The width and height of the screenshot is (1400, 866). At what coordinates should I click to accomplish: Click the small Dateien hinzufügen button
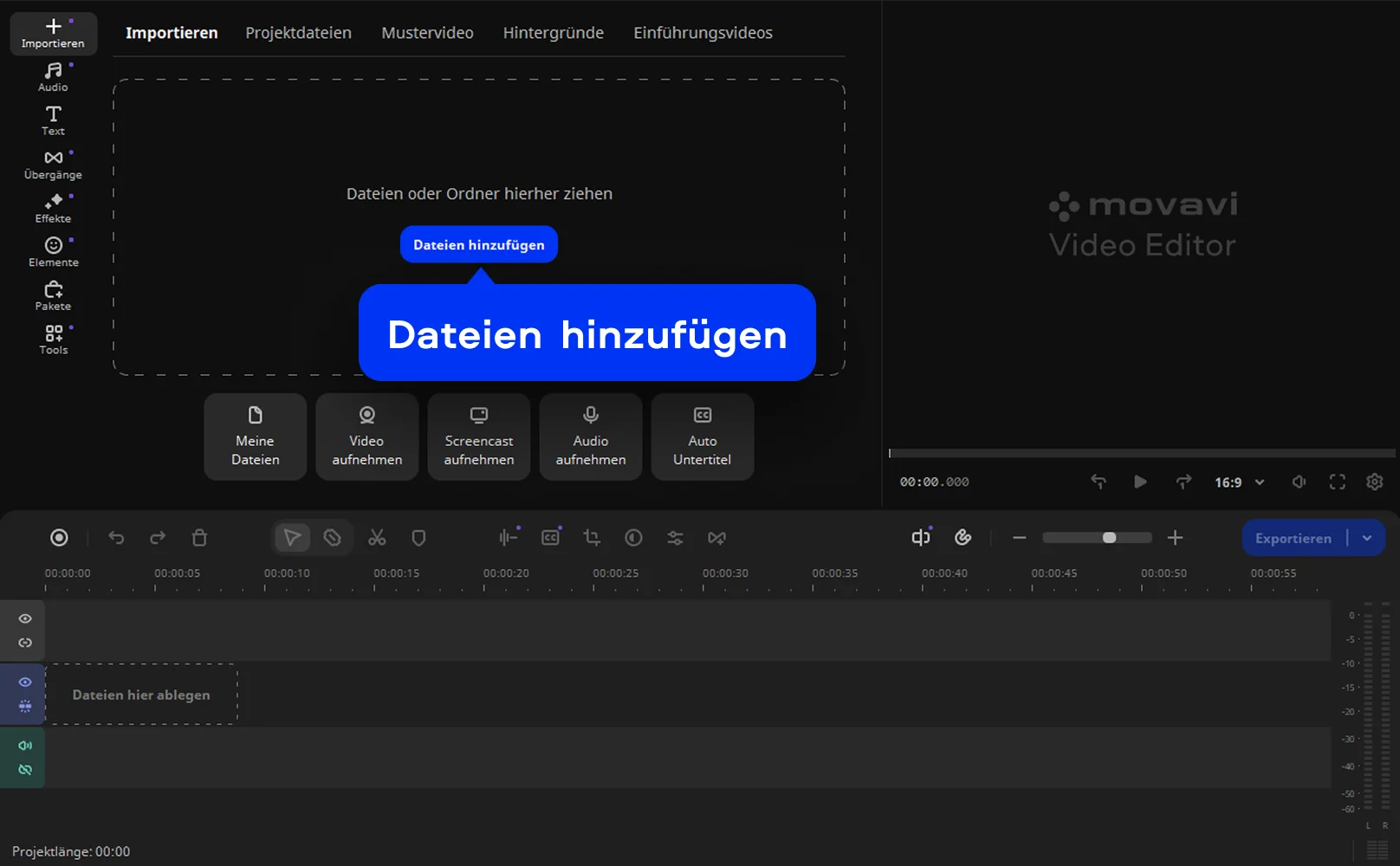(x=478, y=245)
